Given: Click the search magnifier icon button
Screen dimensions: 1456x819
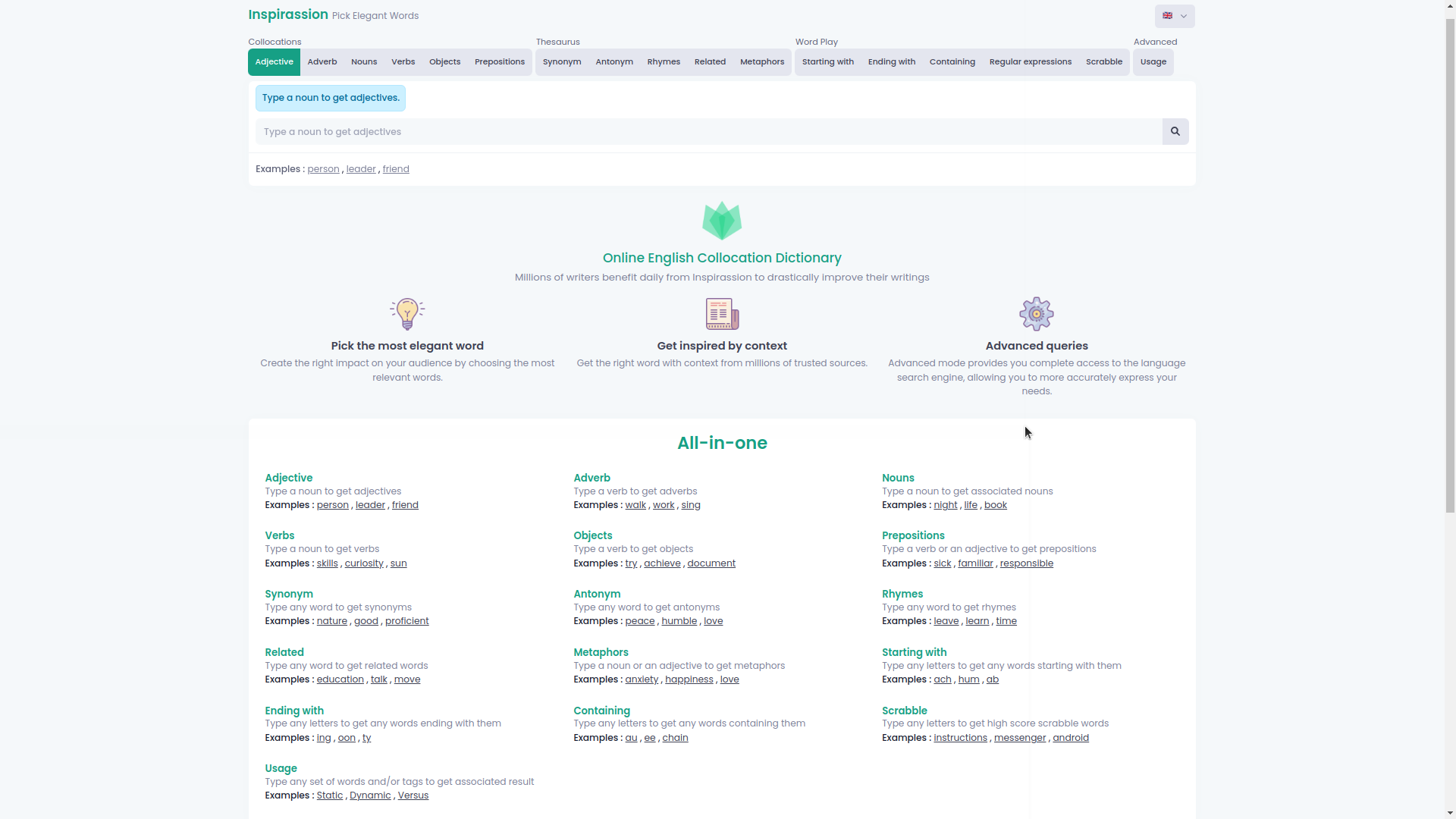Looking at the screenshot, I should coord(1175,132).
